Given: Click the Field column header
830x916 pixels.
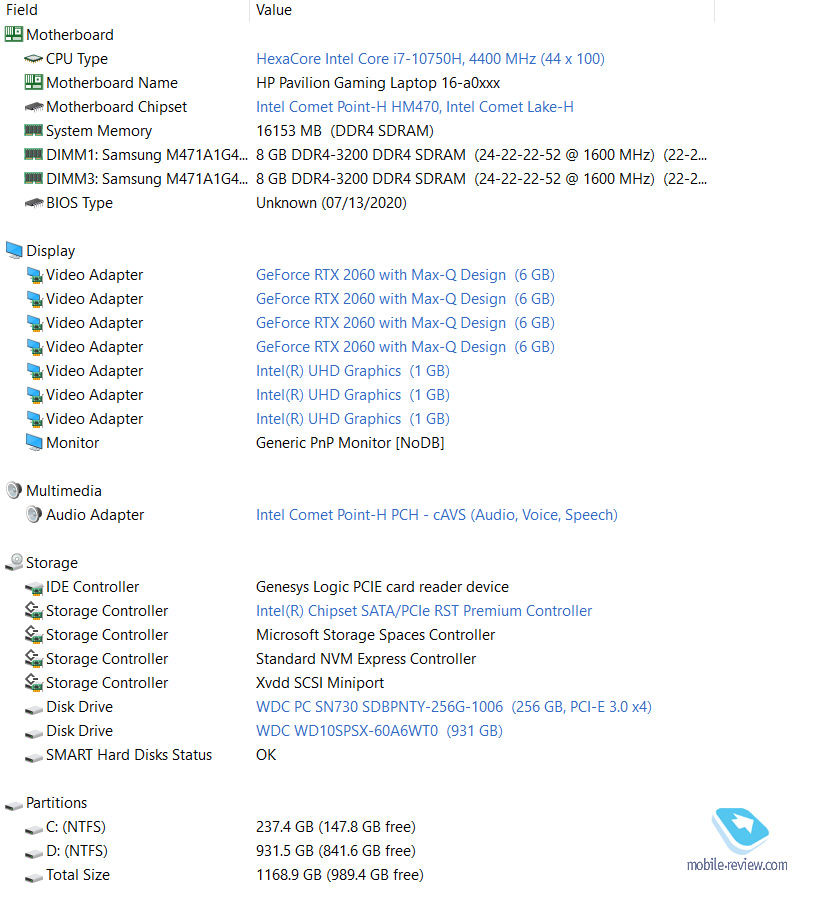Looking at the screenshot, I should click(22, 10).
